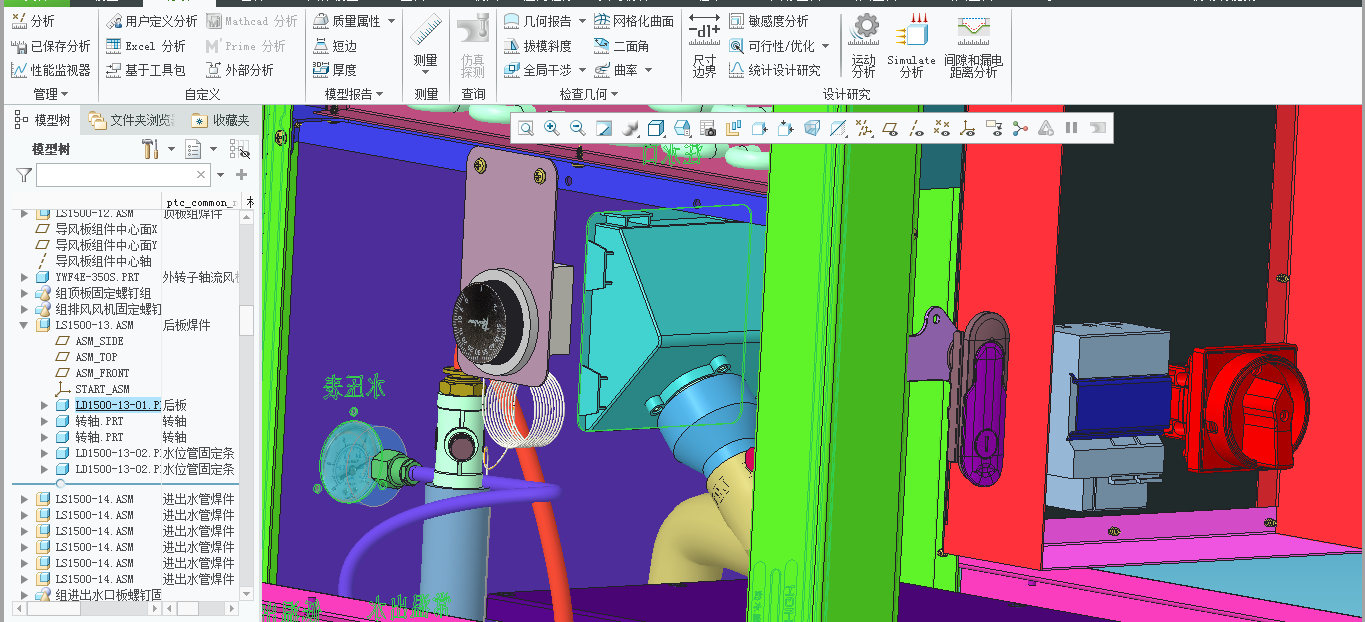
Task: Click the Refit view icon
Action: (x=525, y=128)
